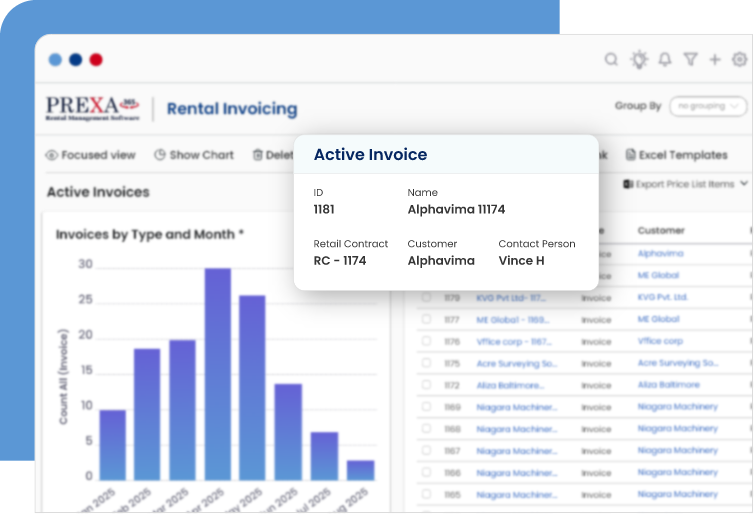The image size is (754, 514).
Task: Tick checkbox for invoice row 1172
Action: click(426, 385)
